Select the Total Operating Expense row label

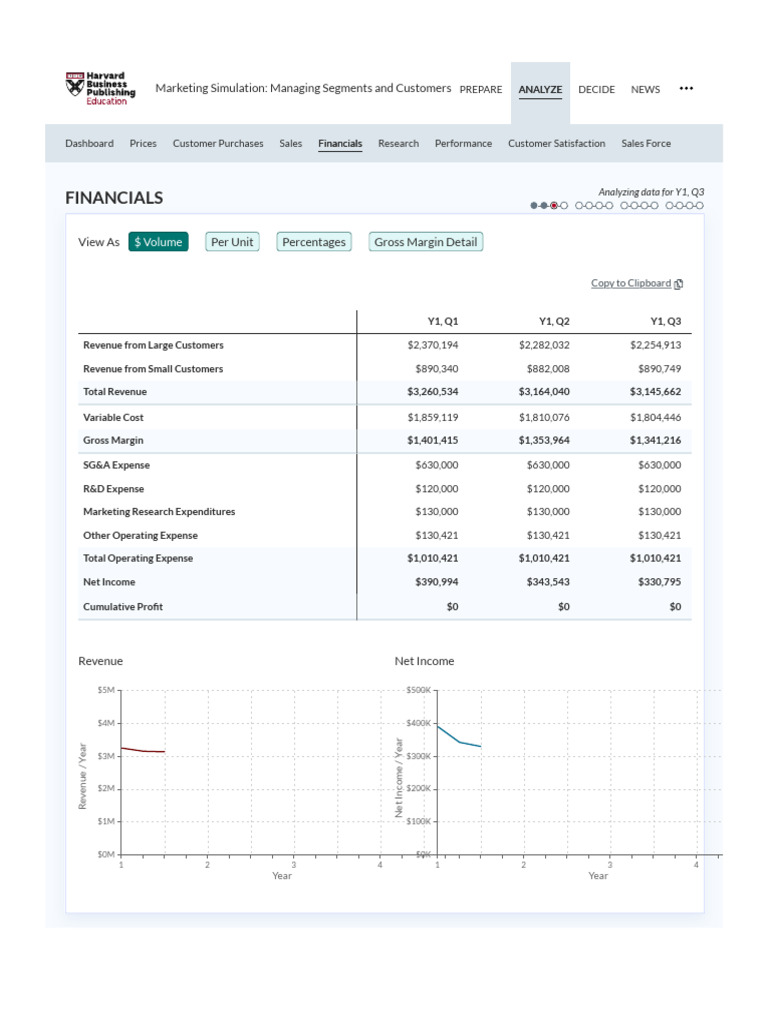(138, 558)
